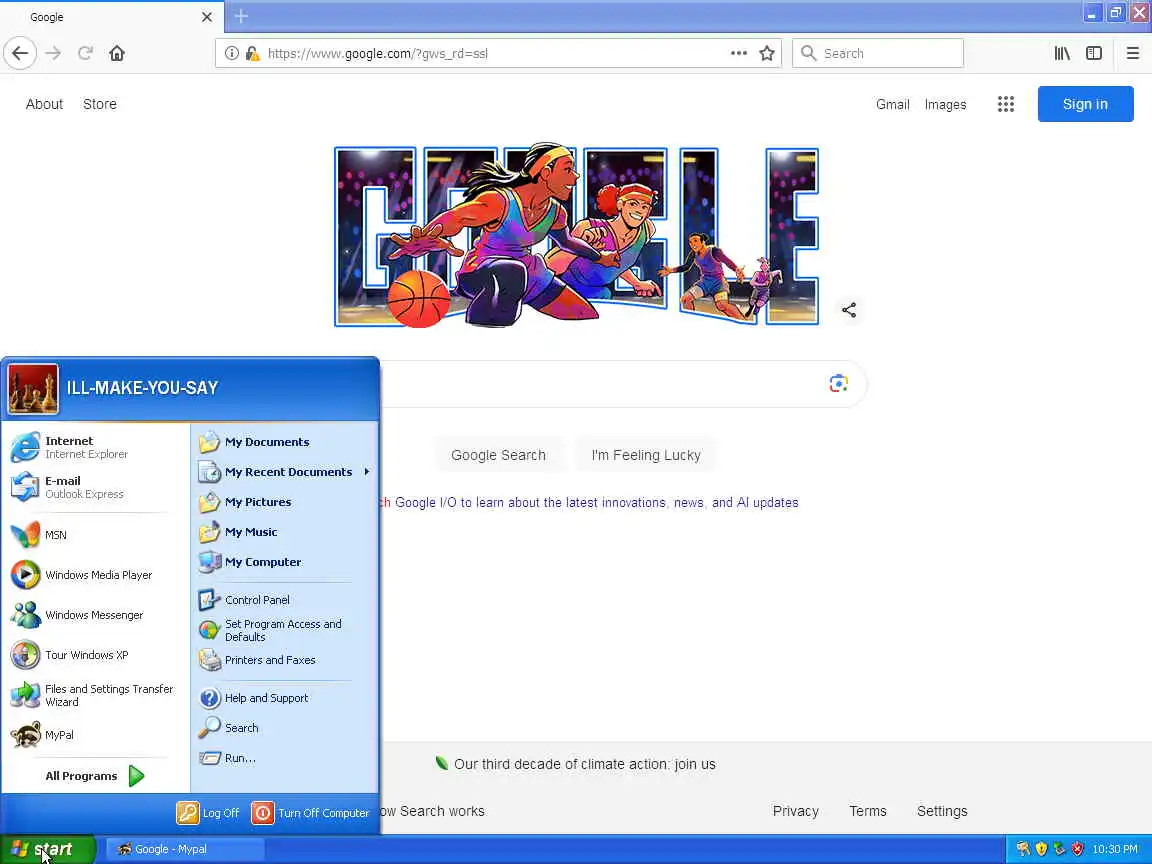Screen dimensions: 1152x864
Task: Open the Store link
Action: point(100,104)
